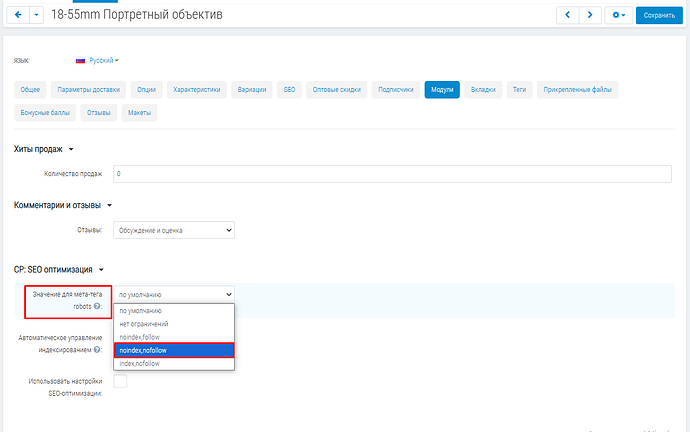This screenshot has height=432, width=690.
Task: Collapse the Комментарии и отзывы section
Action: 62,205
